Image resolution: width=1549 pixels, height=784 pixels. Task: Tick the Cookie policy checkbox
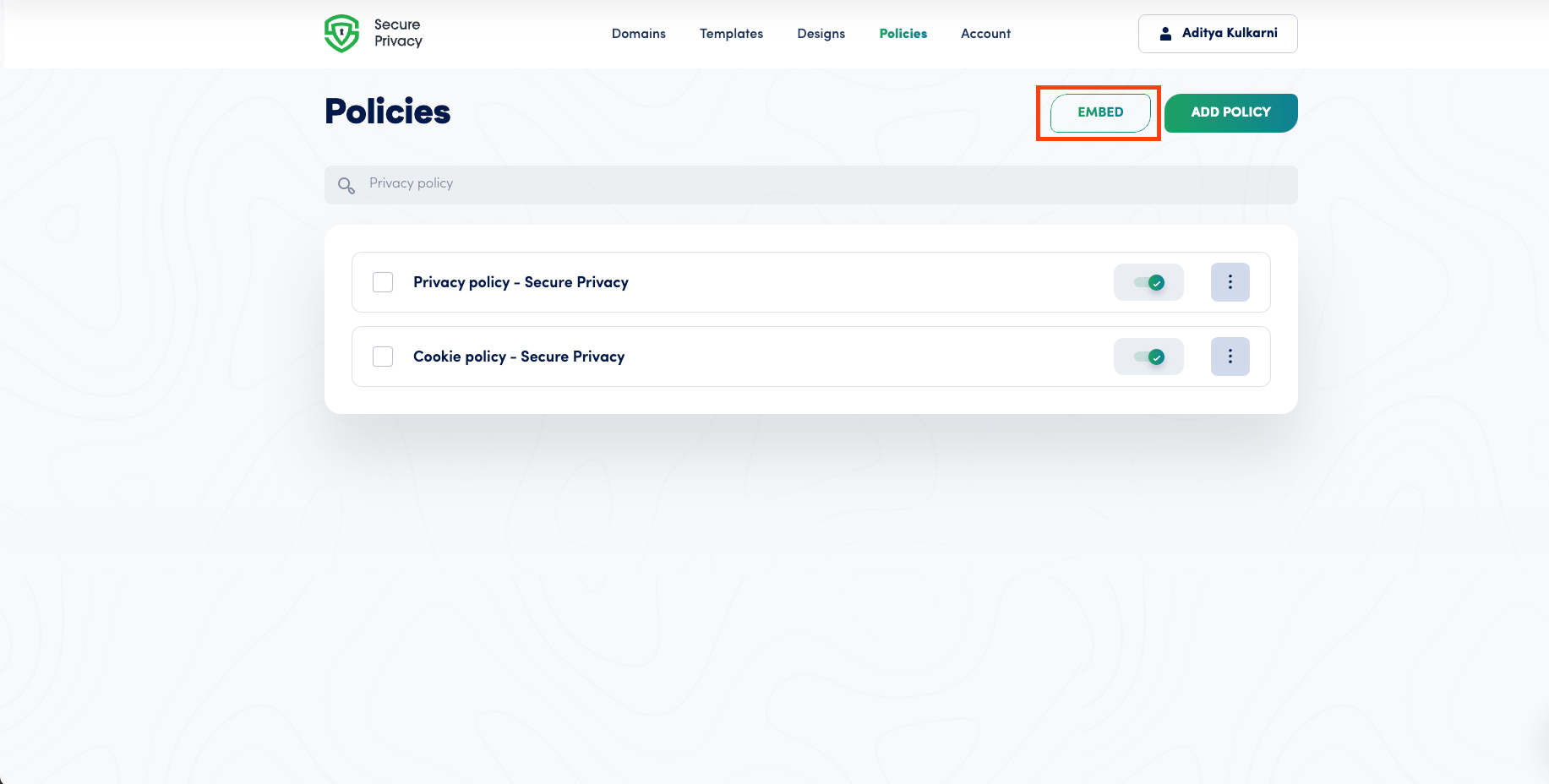tap(383, 357)
